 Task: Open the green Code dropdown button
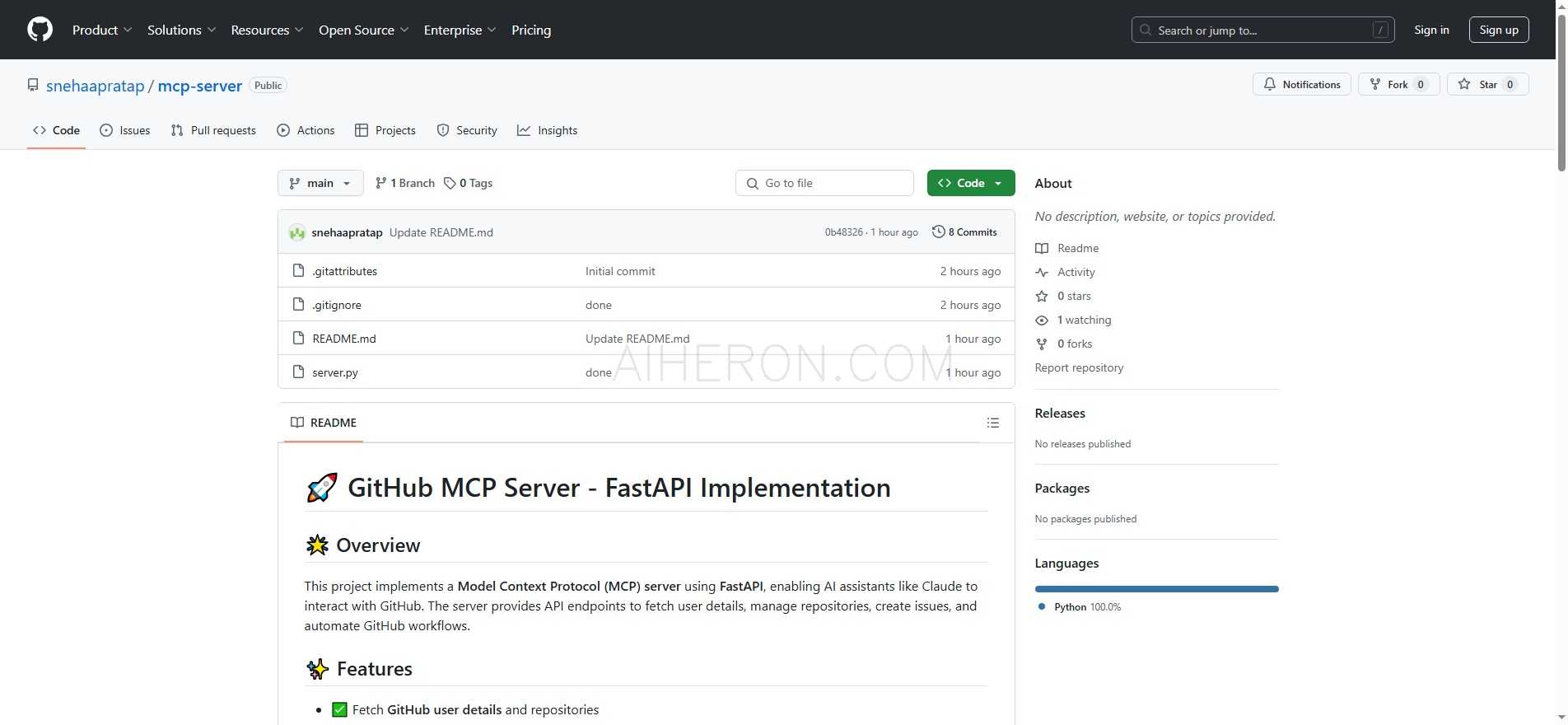tap(971, 183)
